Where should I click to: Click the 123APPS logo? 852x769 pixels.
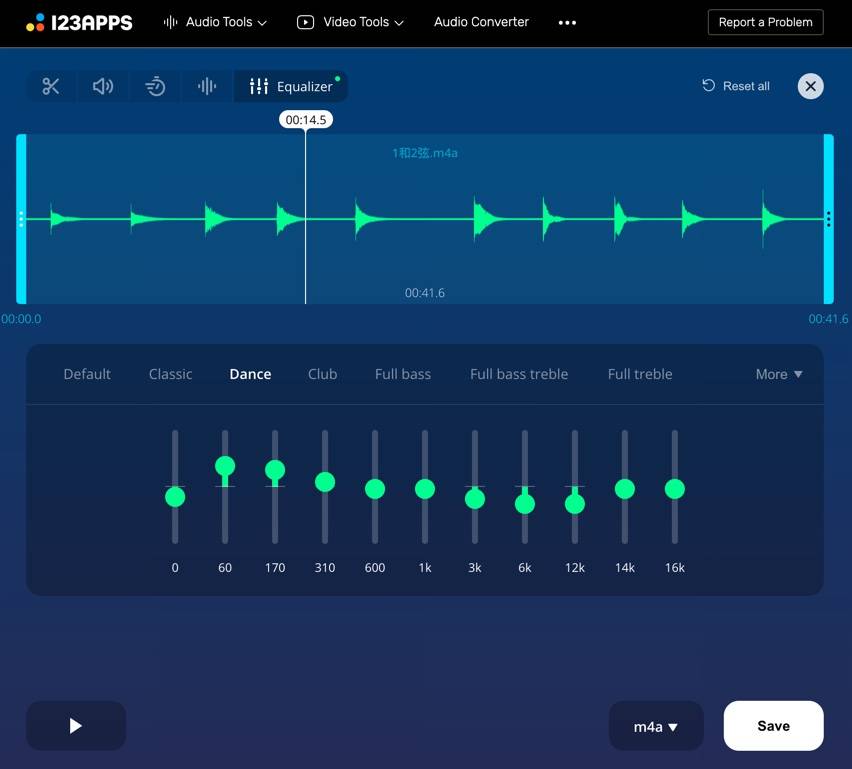point(79,22)
